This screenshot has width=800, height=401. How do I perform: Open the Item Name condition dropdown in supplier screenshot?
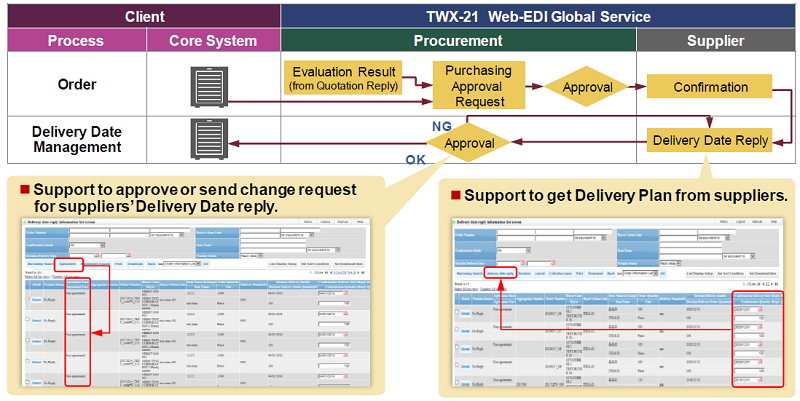[739, 256]
